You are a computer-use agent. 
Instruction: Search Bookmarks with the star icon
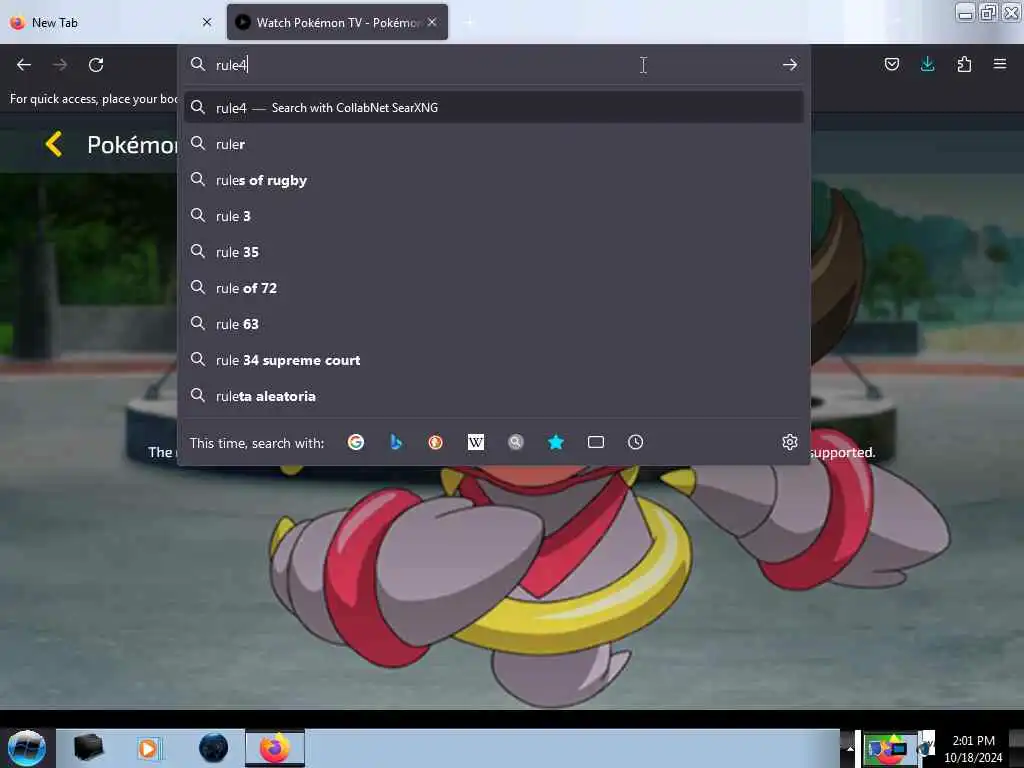[x=556, y=442]
